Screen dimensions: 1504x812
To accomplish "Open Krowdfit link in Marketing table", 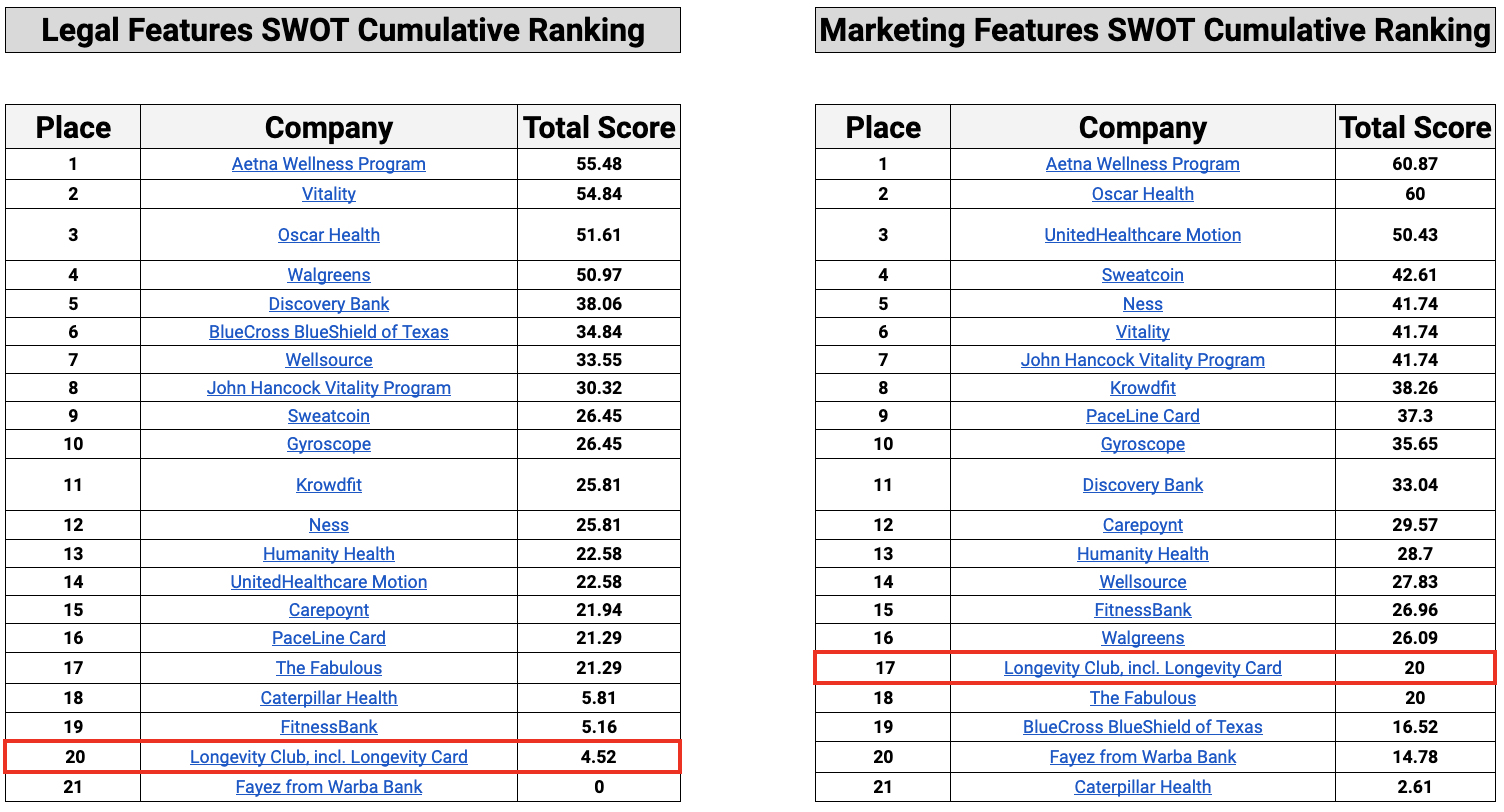I will point(1142,388).
